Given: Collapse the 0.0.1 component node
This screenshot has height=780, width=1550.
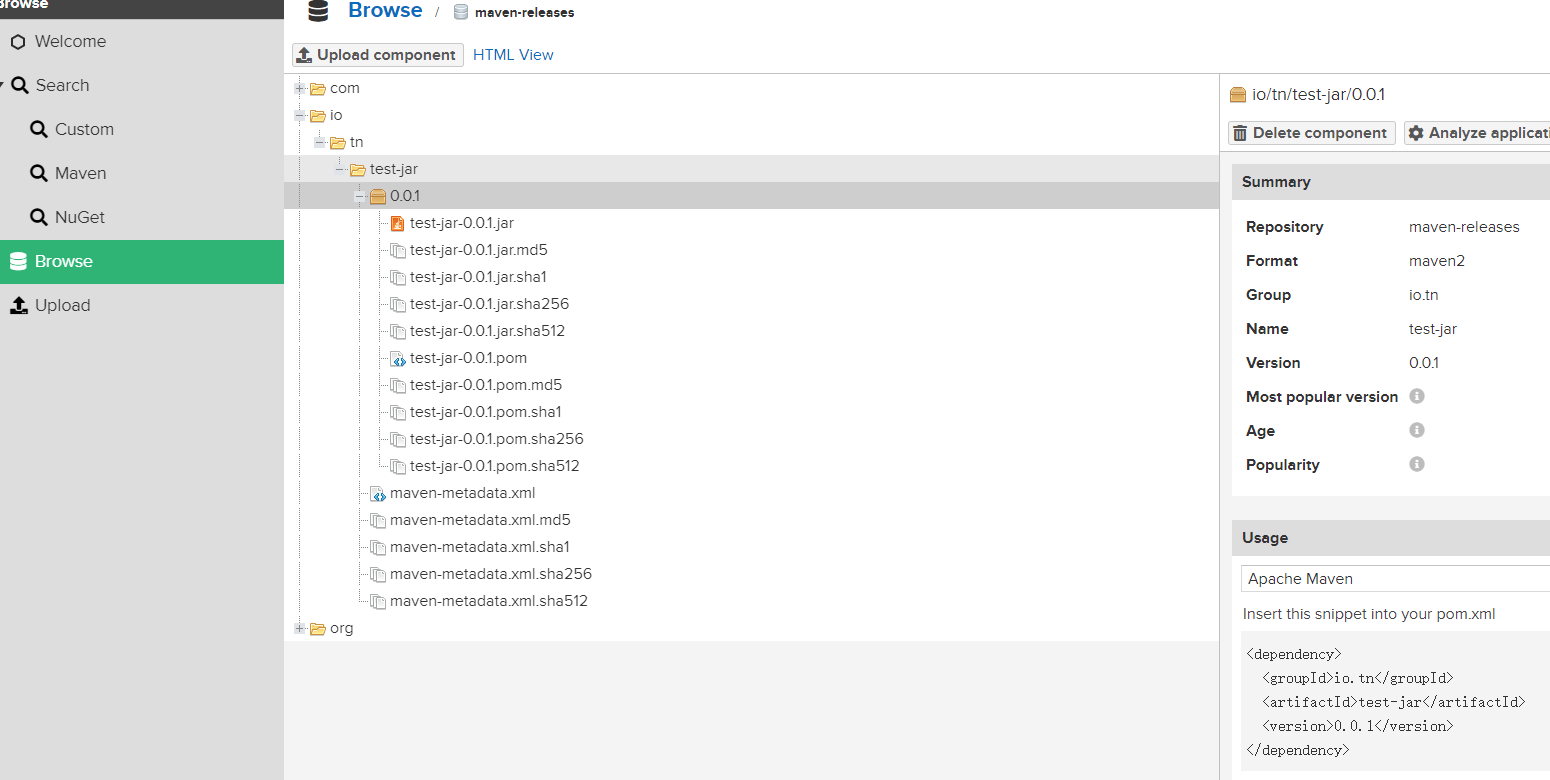Looking at the screenshot, I should [359, 196].
